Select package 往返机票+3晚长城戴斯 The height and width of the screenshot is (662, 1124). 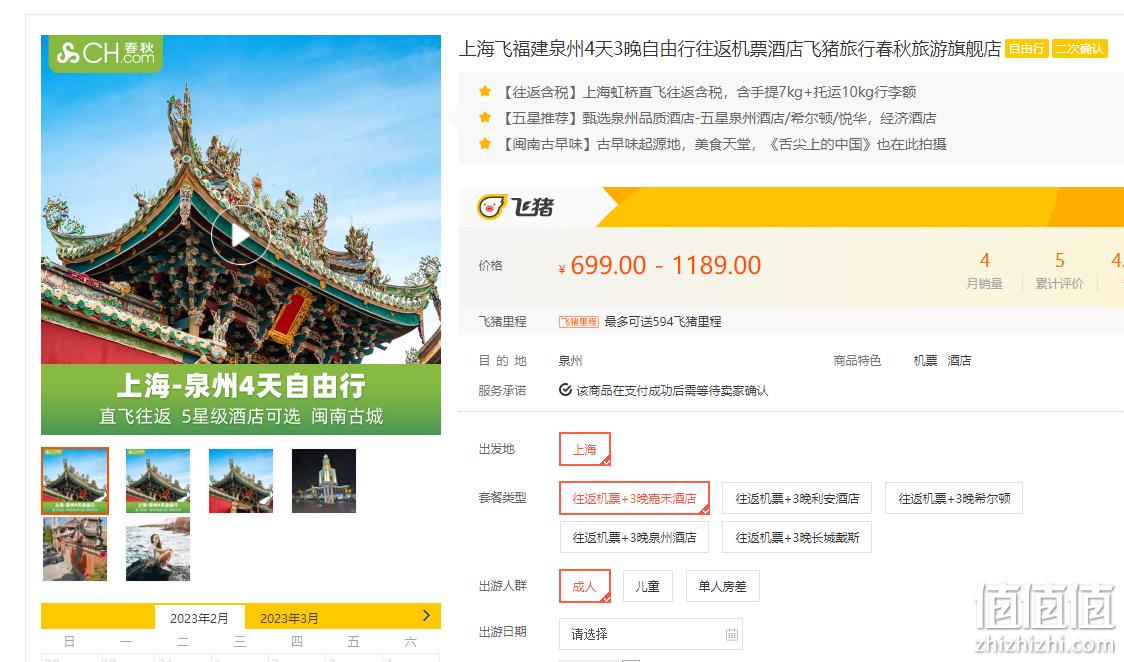click(797, 537)
